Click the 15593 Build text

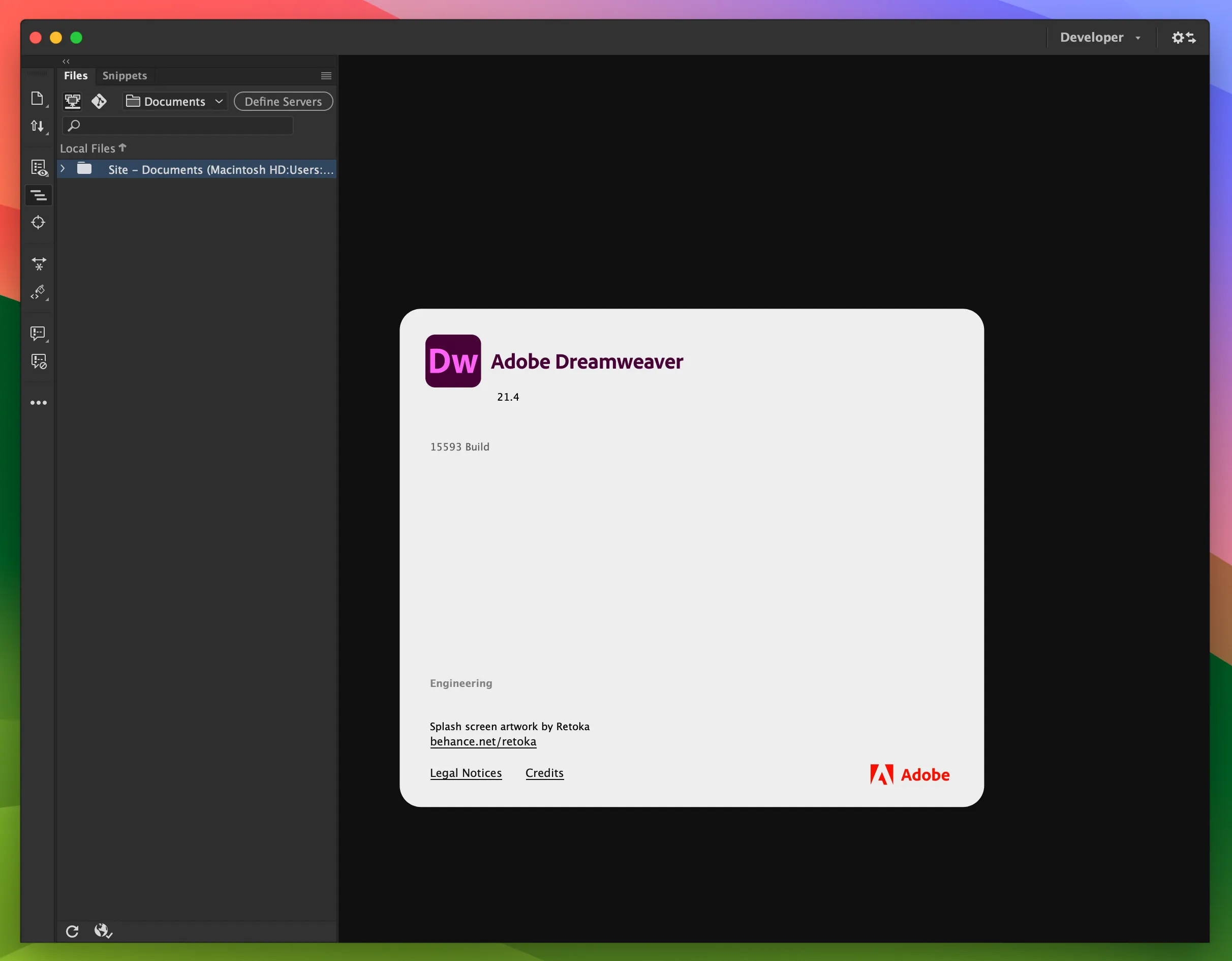(x=460, y=447)
